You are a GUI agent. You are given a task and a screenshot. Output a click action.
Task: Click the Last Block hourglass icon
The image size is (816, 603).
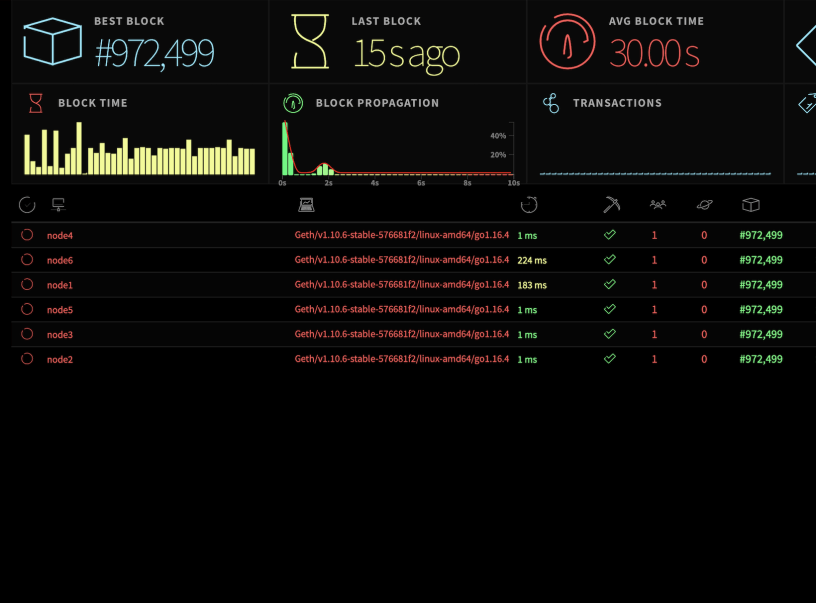click(310, 43)
